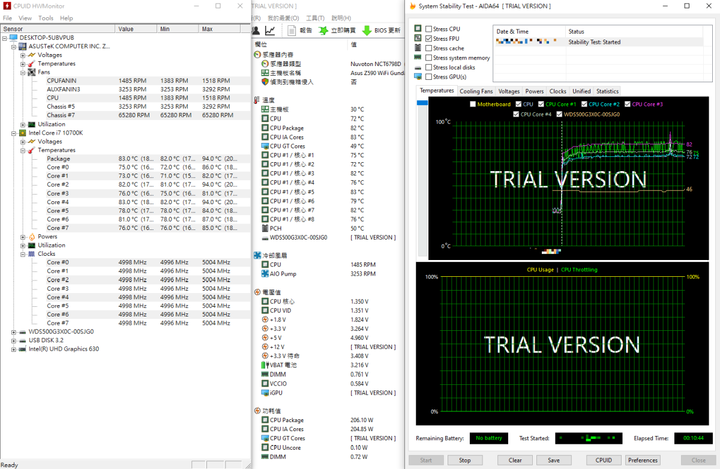
Task: Click the memory stick icon beside Stress system memory
Action: coord(418,57)
